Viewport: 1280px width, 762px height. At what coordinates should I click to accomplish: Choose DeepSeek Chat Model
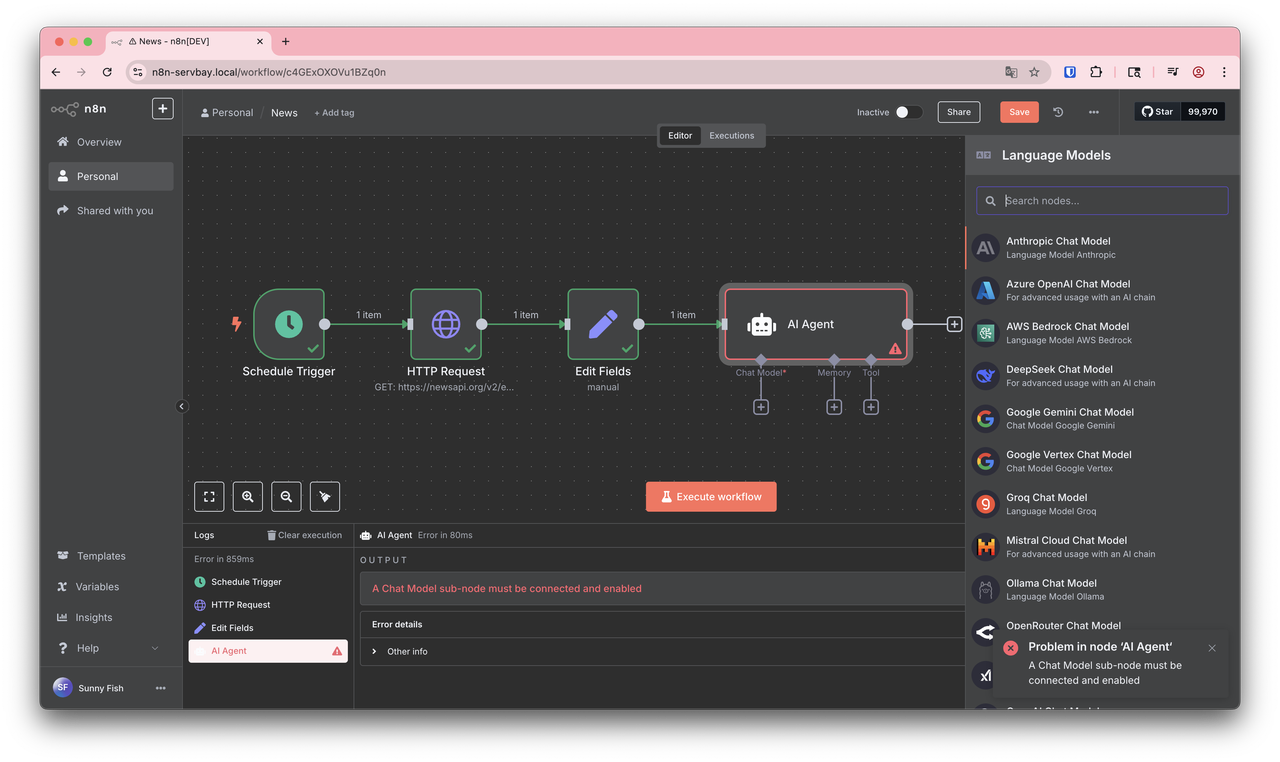(1102, 376)
